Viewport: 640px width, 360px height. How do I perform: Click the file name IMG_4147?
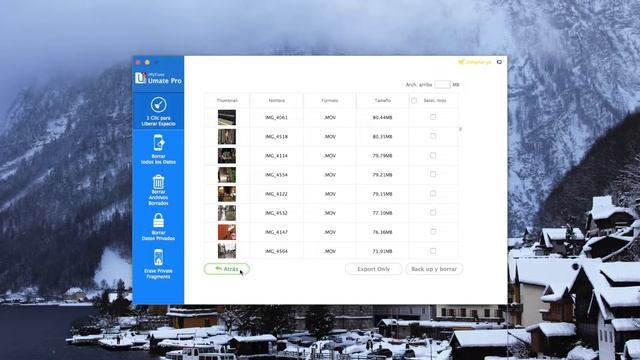(276, 232)
